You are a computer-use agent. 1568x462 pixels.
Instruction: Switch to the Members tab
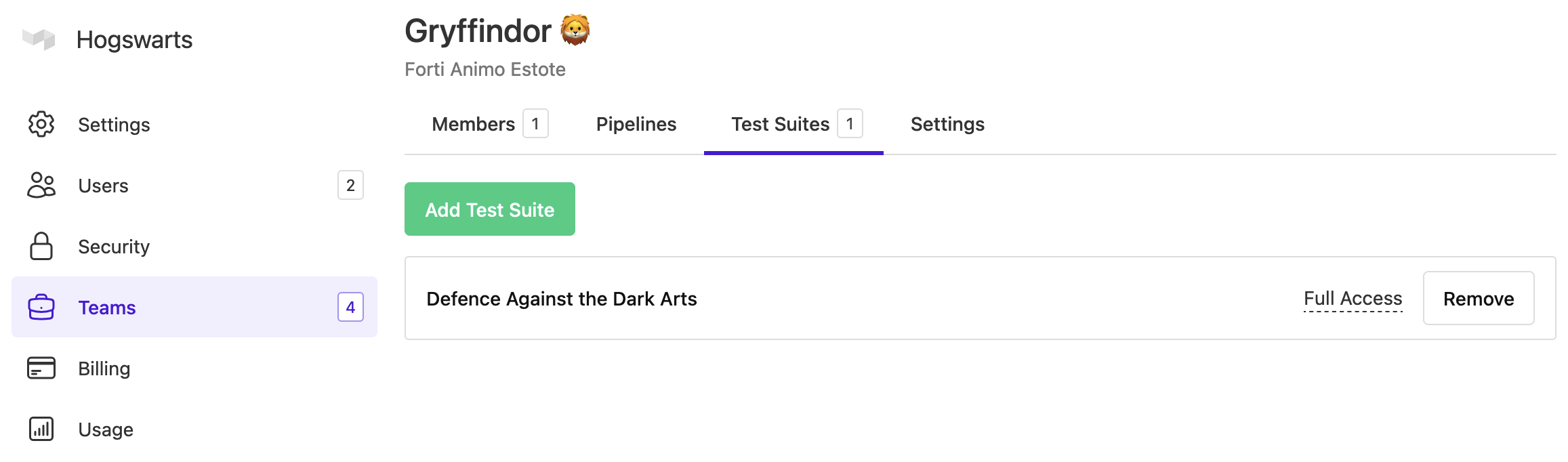click(472, 124)
